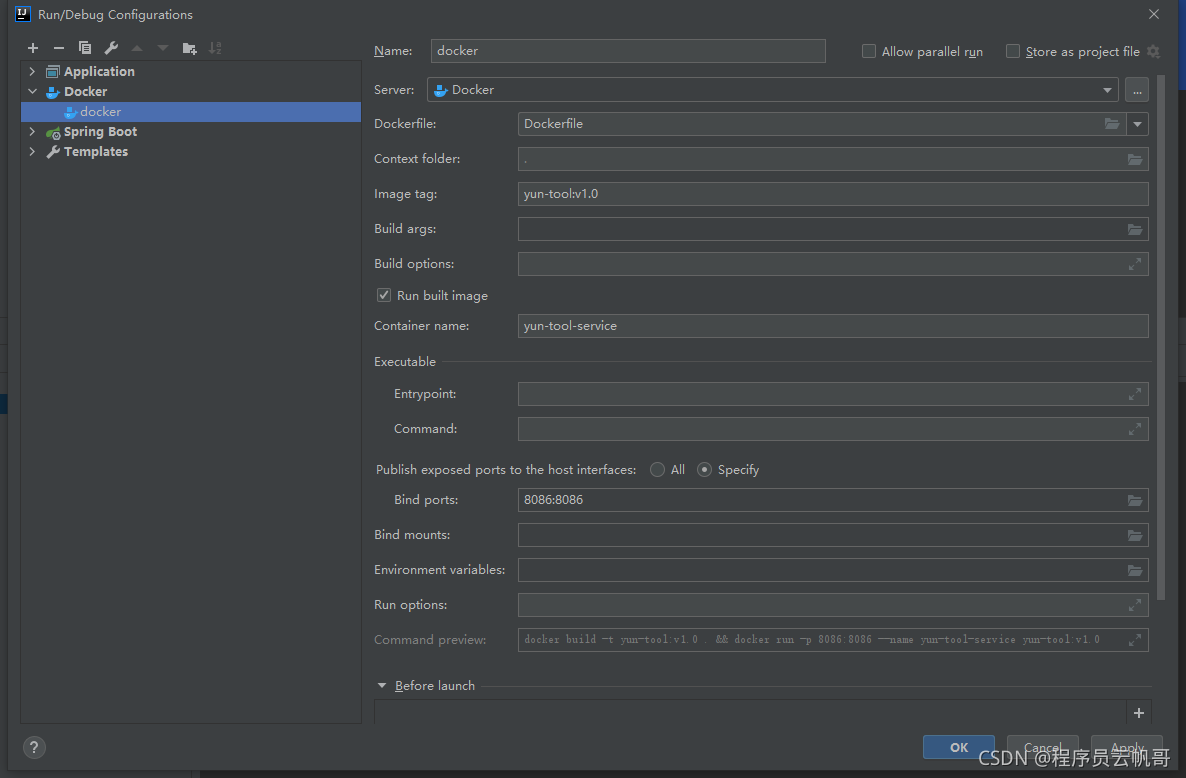The width and height of the screenshot is (1186, 778).
Task: Browse for Dockerfile folder icon
Action: [1111, 123]
